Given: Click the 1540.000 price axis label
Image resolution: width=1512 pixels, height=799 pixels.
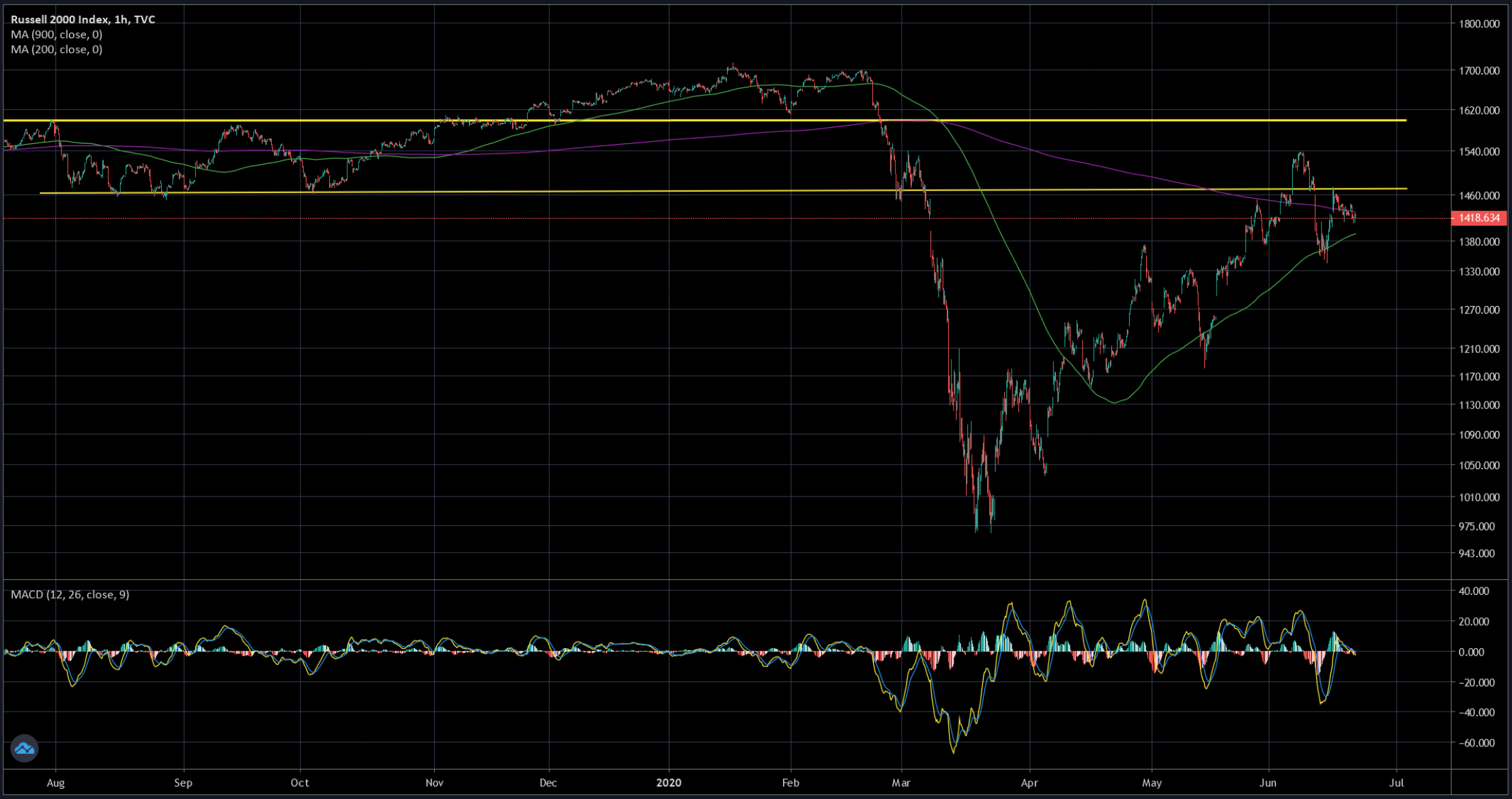Looking at the screenshot, I should point(1479,152).
